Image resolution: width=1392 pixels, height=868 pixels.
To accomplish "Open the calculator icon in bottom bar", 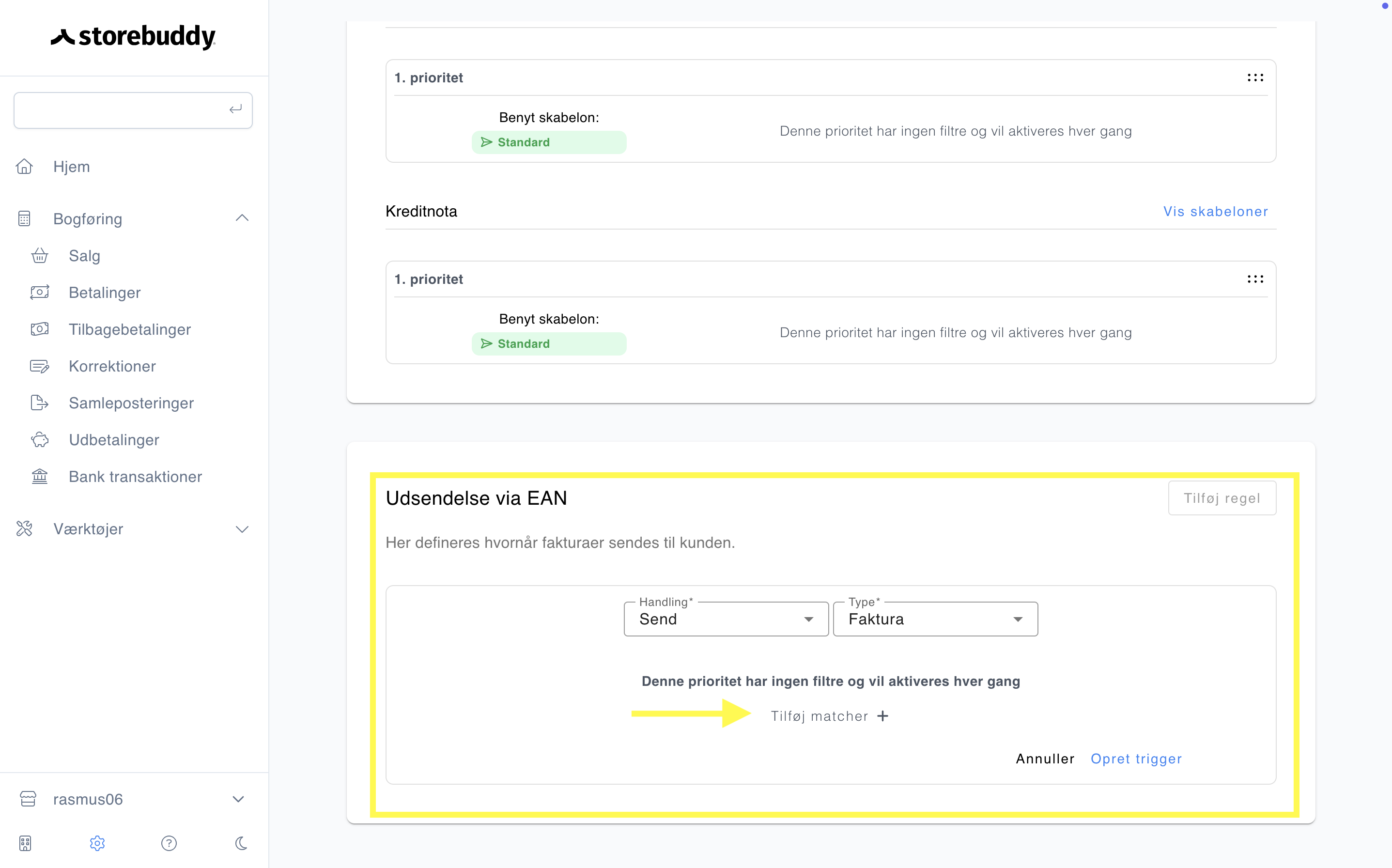I will (25, 843).
